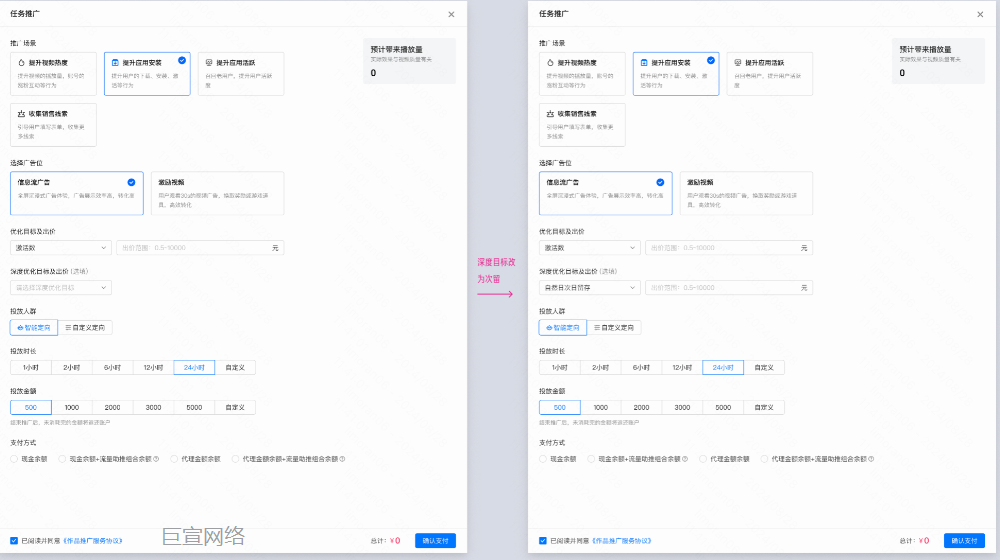Close the left 任务推广 dialog

coord(451,14)
